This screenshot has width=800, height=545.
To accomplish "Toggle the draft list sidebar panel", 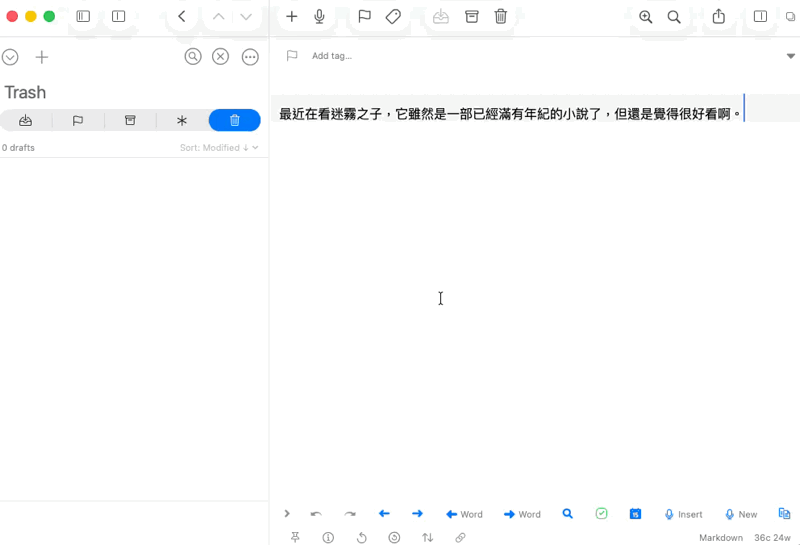I will click(x=84, y=17).
